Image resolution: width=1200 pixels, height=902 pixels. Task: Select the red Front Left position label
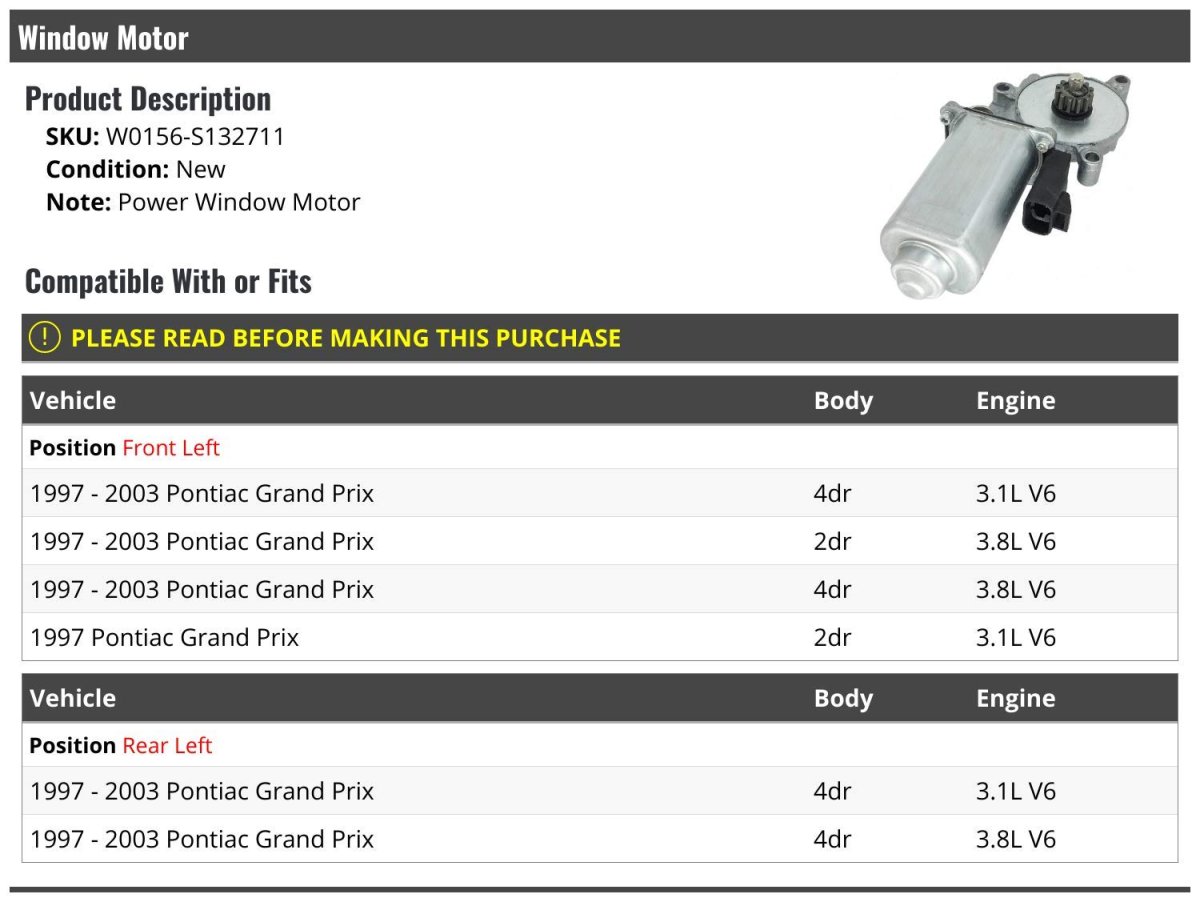click(170, 448)
